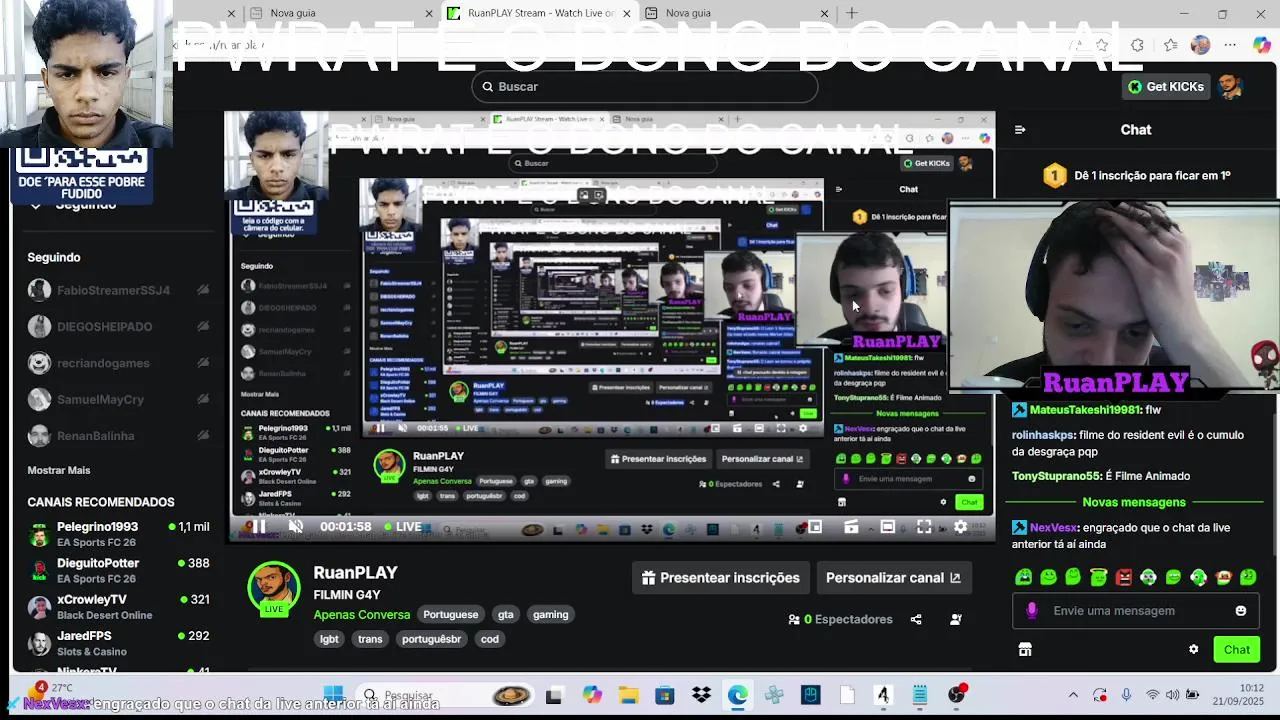The width and height of the screenshot is (1280, 720).
Task: Click Presentear inscrições button
Action: click(x=721, y=578)
